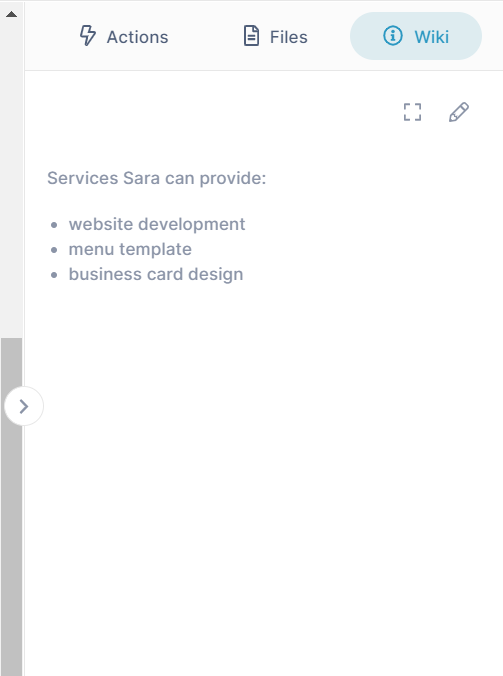Viewport: 503px width, 676px height.
Task: Edit the wiki with the pencil icon
Action: pyautogui.click(x=459, y=112)
